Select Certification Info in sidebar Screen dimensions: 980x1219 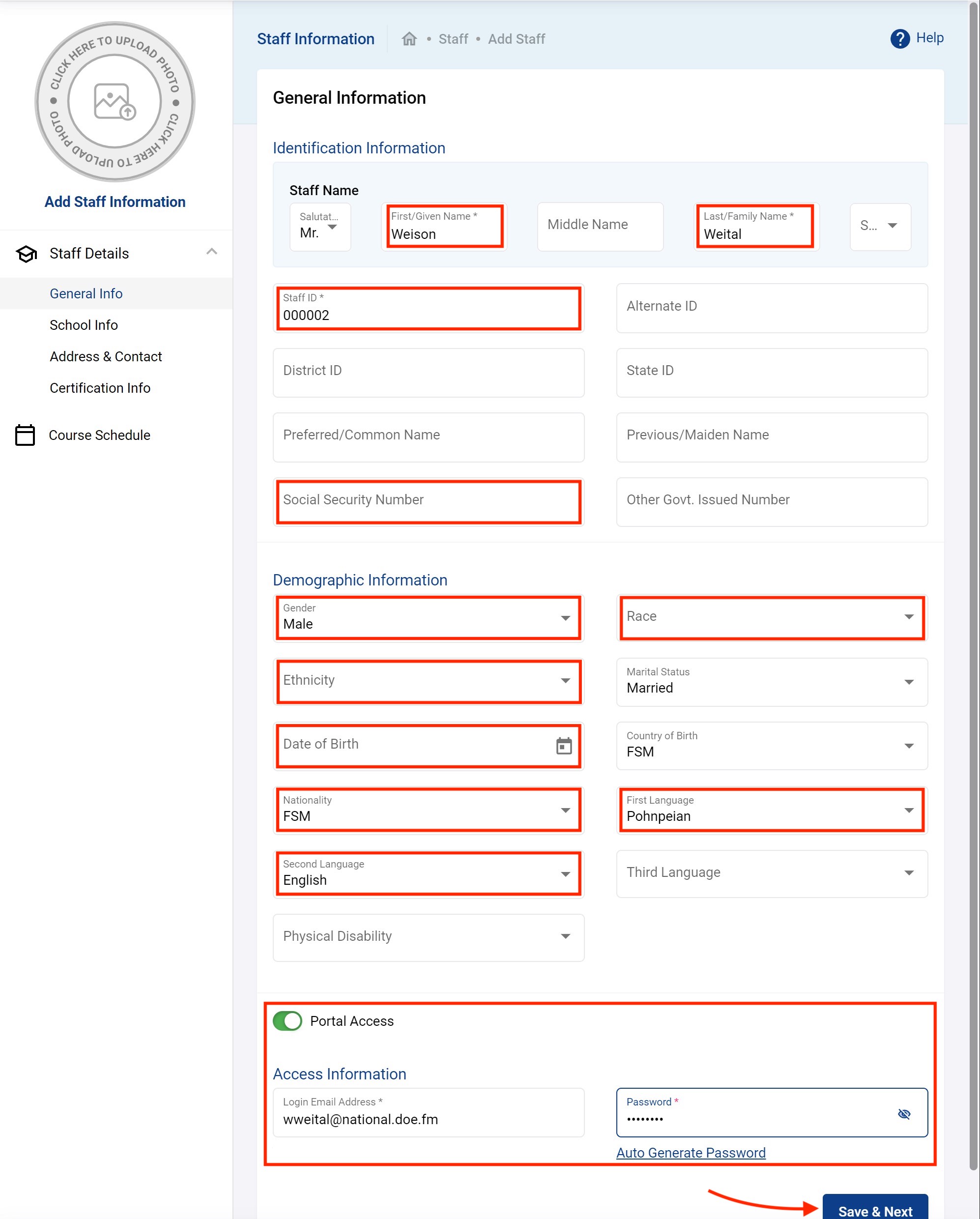[x=100, y=388]
